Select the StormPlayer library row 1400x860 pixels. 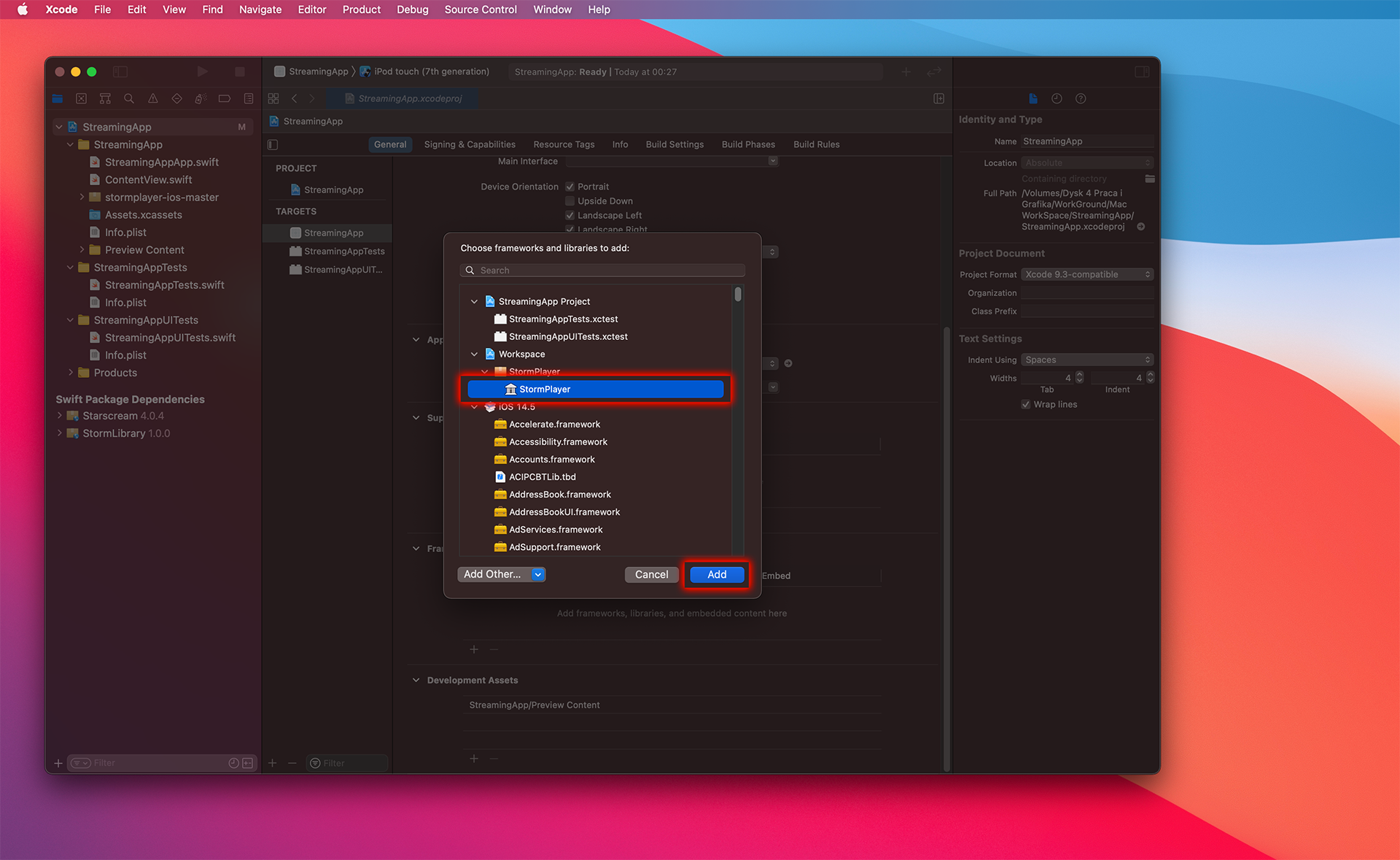(x=596, y=390)
